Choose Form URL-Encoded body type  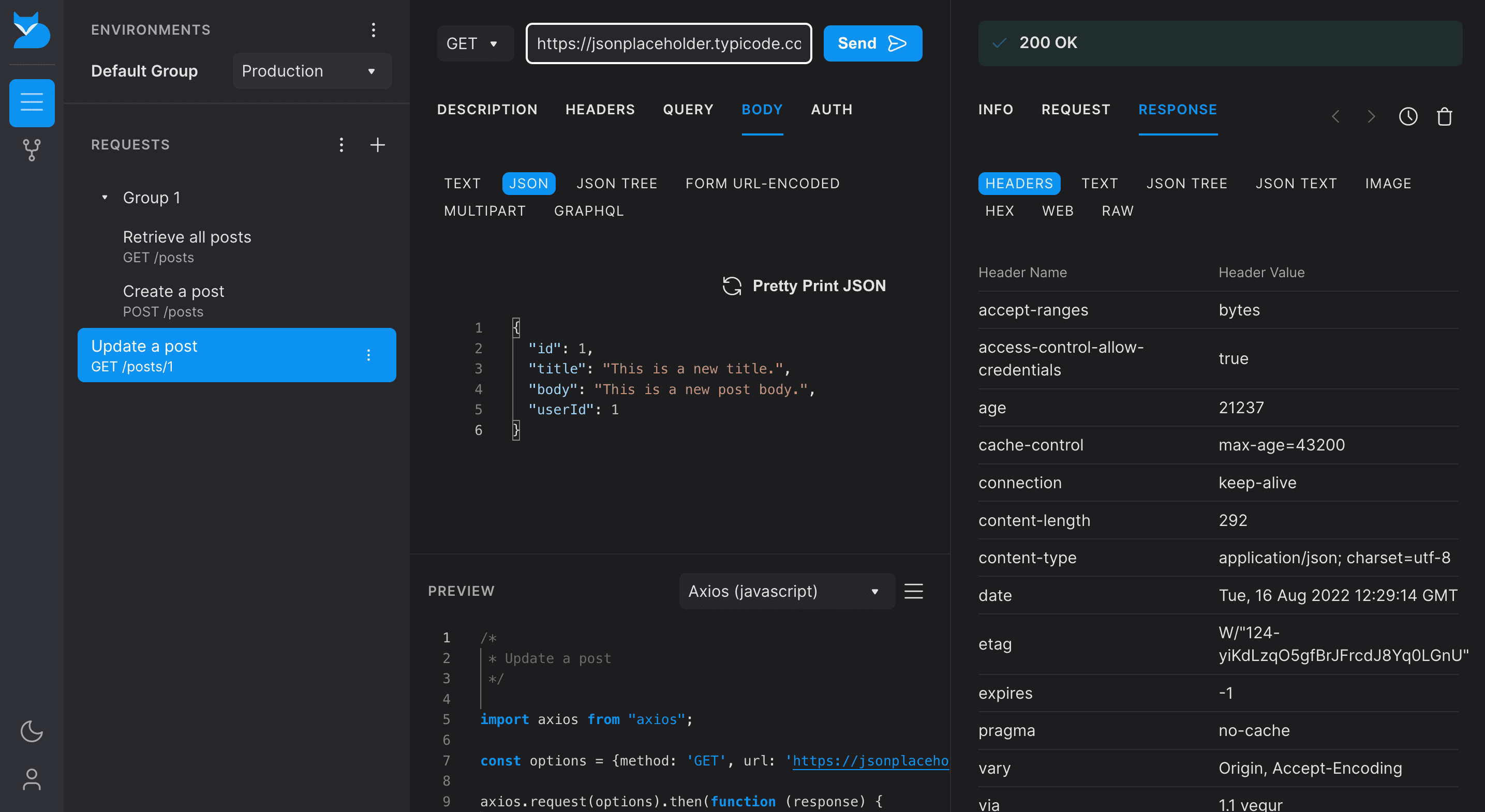click(762, 183)
